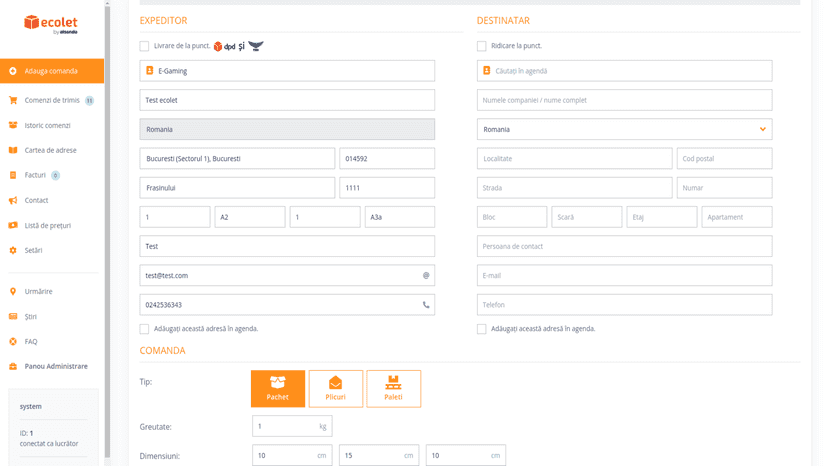Click the sidebar vertical scrollbar
The image size is (828, 466).
pos(107,230)
